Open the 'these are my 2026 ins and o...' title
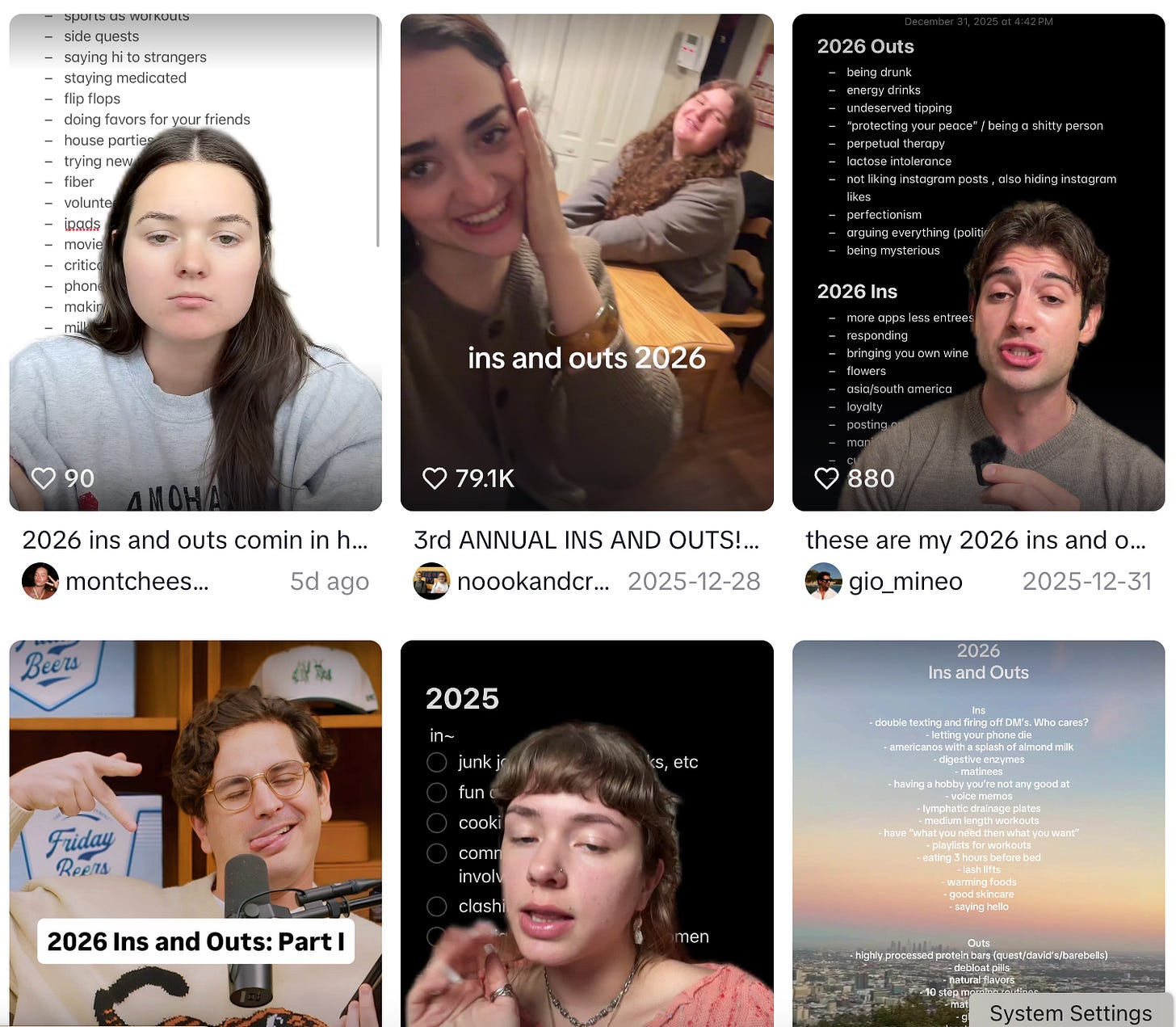Image resolution: width=1176 pixels, height=1027 pixels. pos(976,540)
